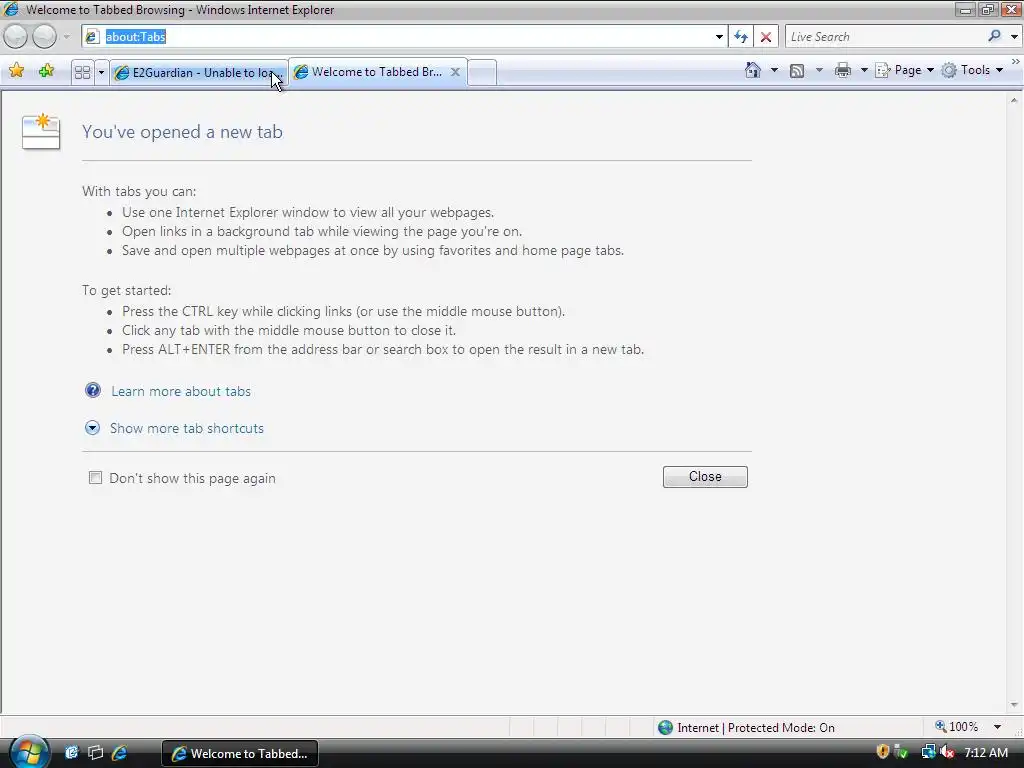Image resolution: width=1024 pixels, height=768 pixels.
Task: Click the Add to Favorites icon
Action: tap(46, 71)
